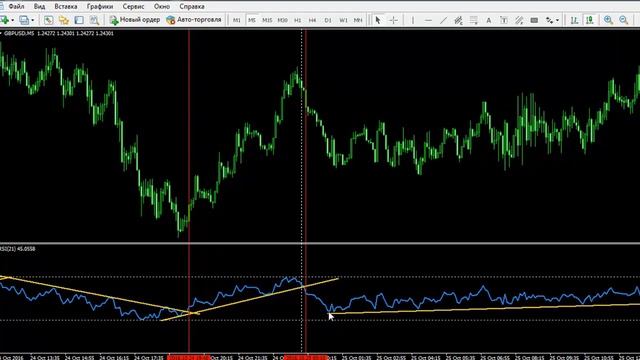Open the Справка menu

pyautogui.click(x=192, y=7)
